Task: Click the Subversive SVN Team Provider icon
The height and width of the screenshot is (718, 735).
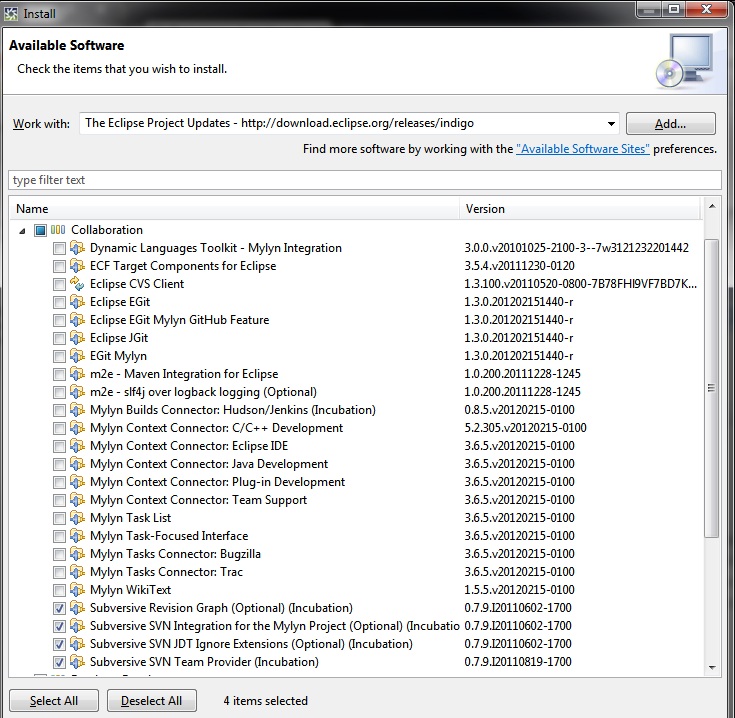Action: 77,662
